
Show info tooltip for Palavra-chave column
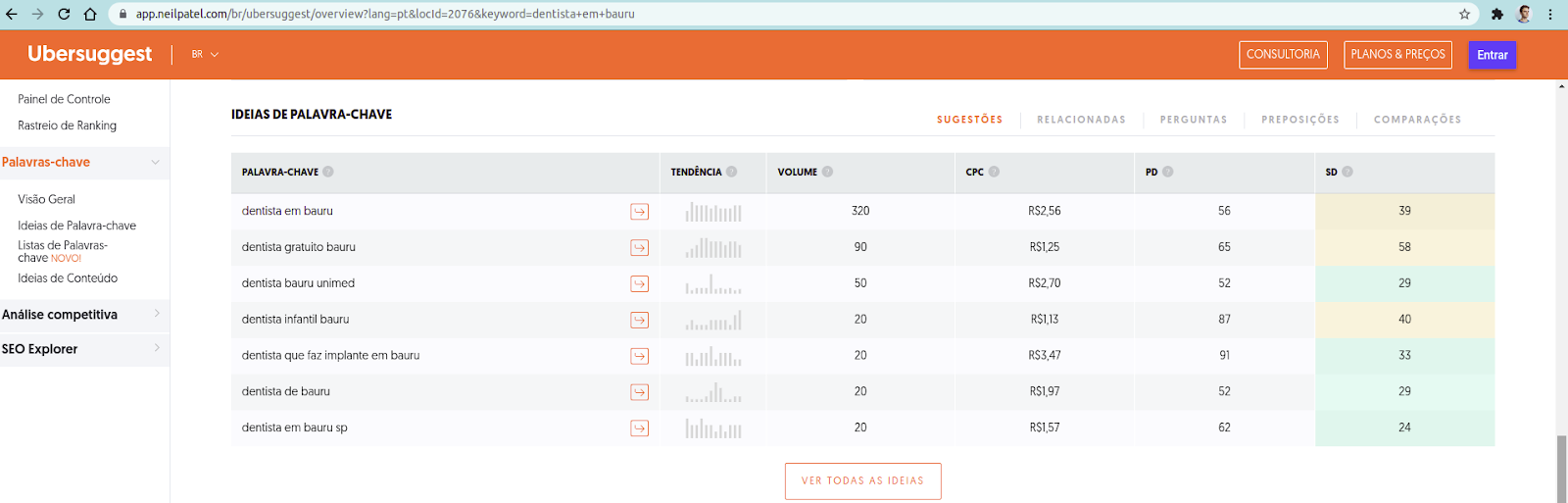(328, 172)
